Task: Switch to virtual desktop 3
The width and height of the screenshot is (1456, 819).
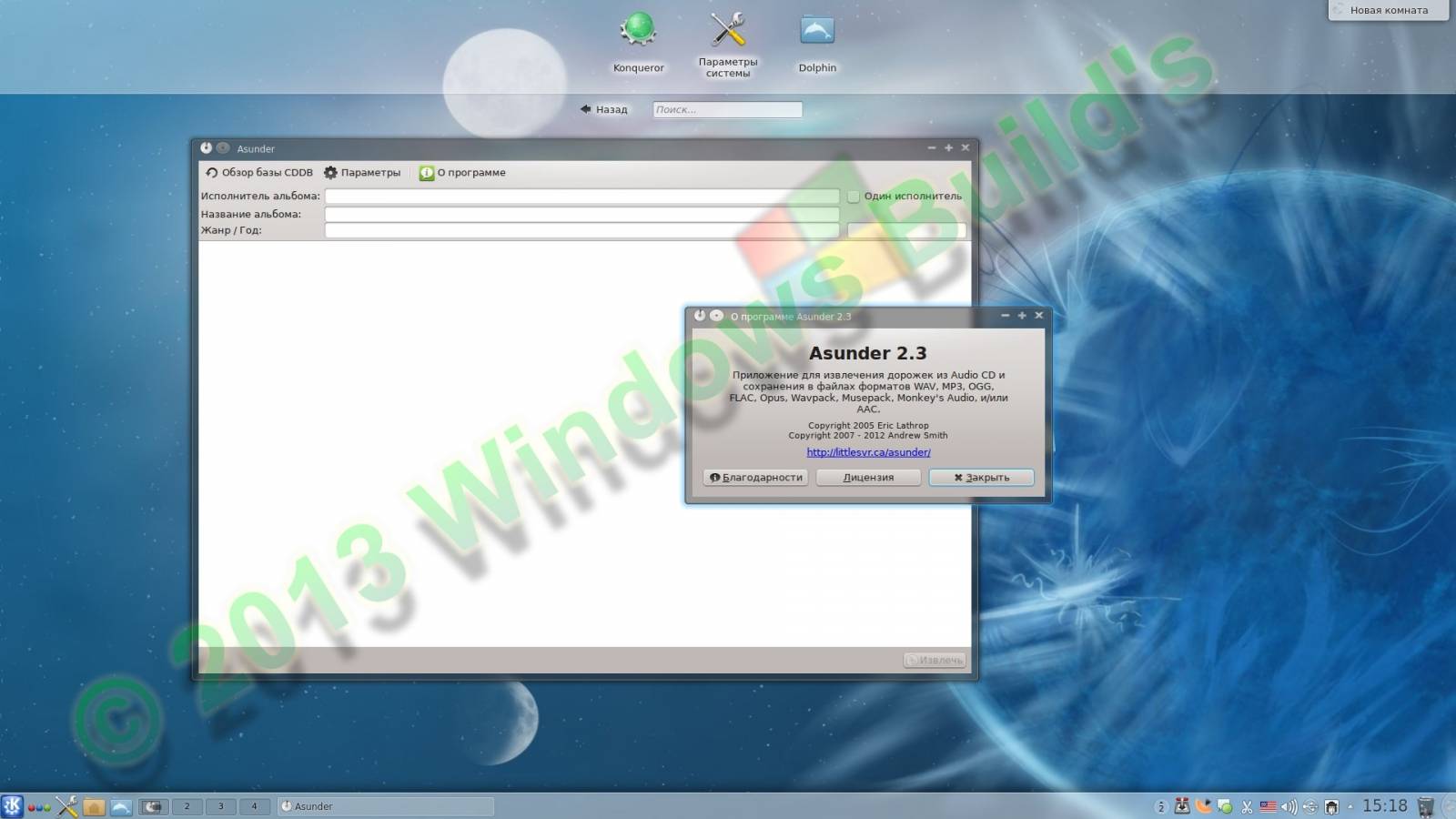Action: (x=220, y=806)
